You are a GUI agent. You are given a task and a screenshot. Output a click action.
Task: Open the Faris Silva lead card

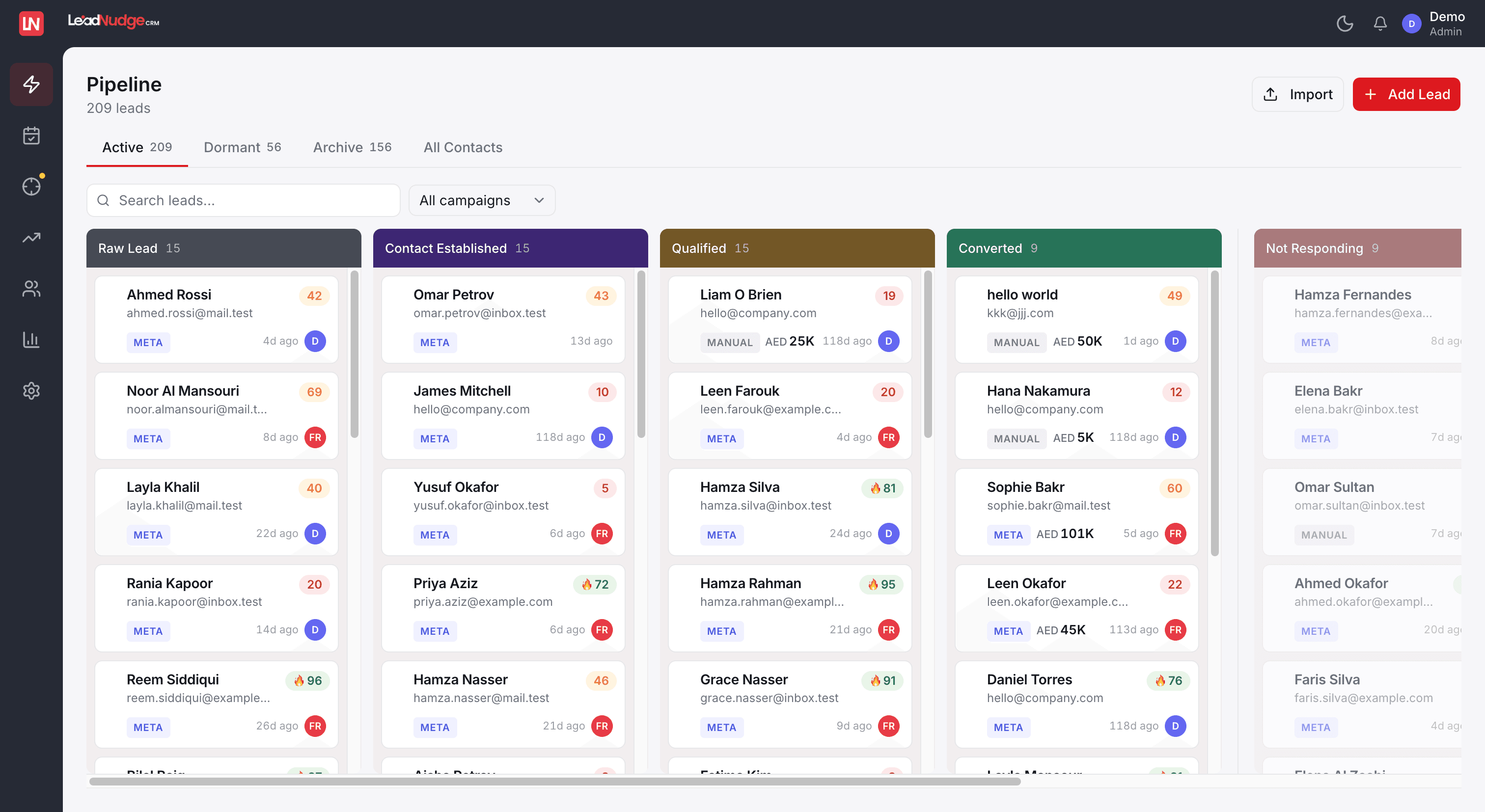[x=1362, y=705]
